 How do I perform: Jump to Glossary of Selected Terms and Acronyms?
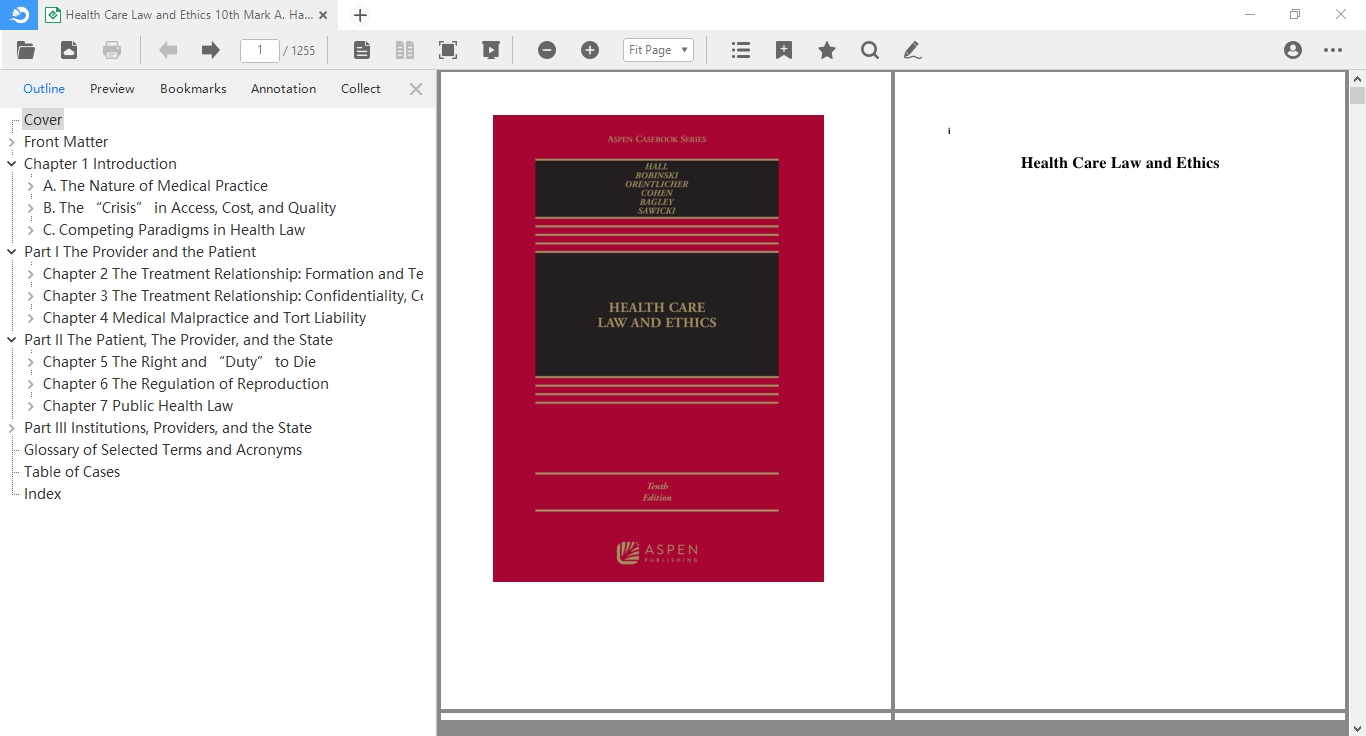pos(163,450)
